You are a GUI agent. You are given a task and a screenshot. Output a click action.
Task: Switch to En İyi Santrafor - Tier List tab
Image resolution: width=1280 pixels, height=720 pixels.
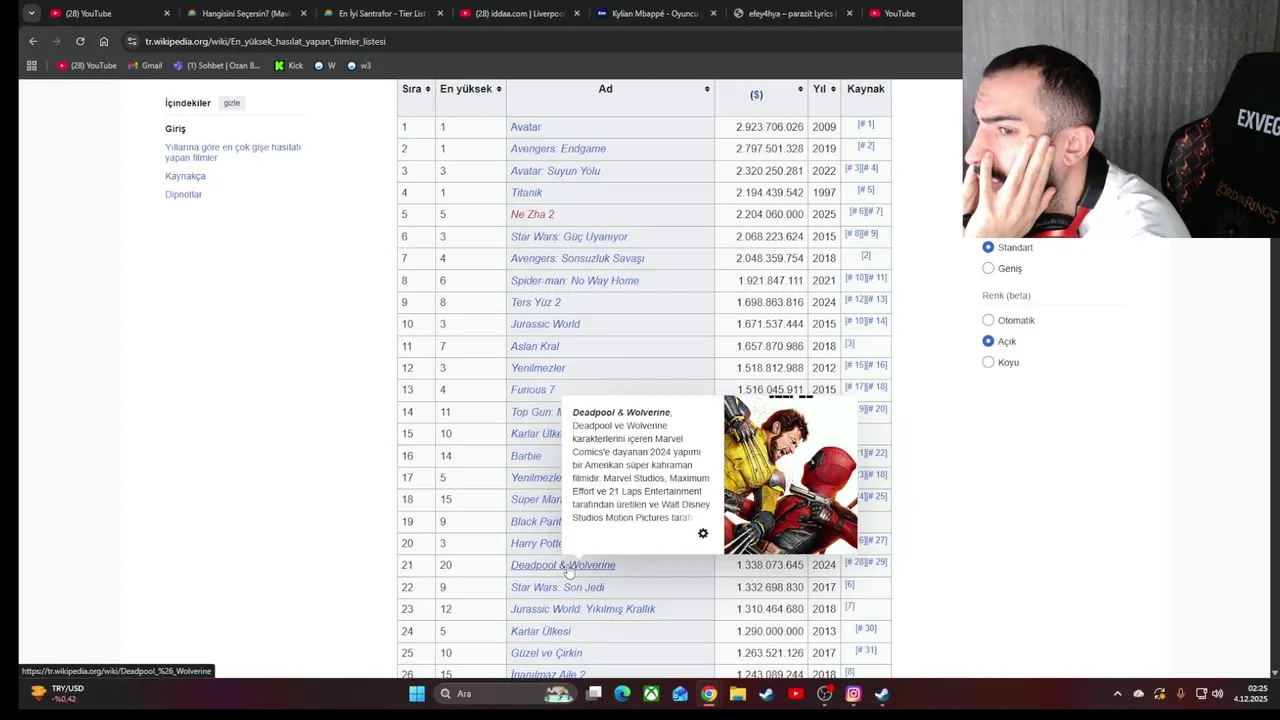(383, 14)
